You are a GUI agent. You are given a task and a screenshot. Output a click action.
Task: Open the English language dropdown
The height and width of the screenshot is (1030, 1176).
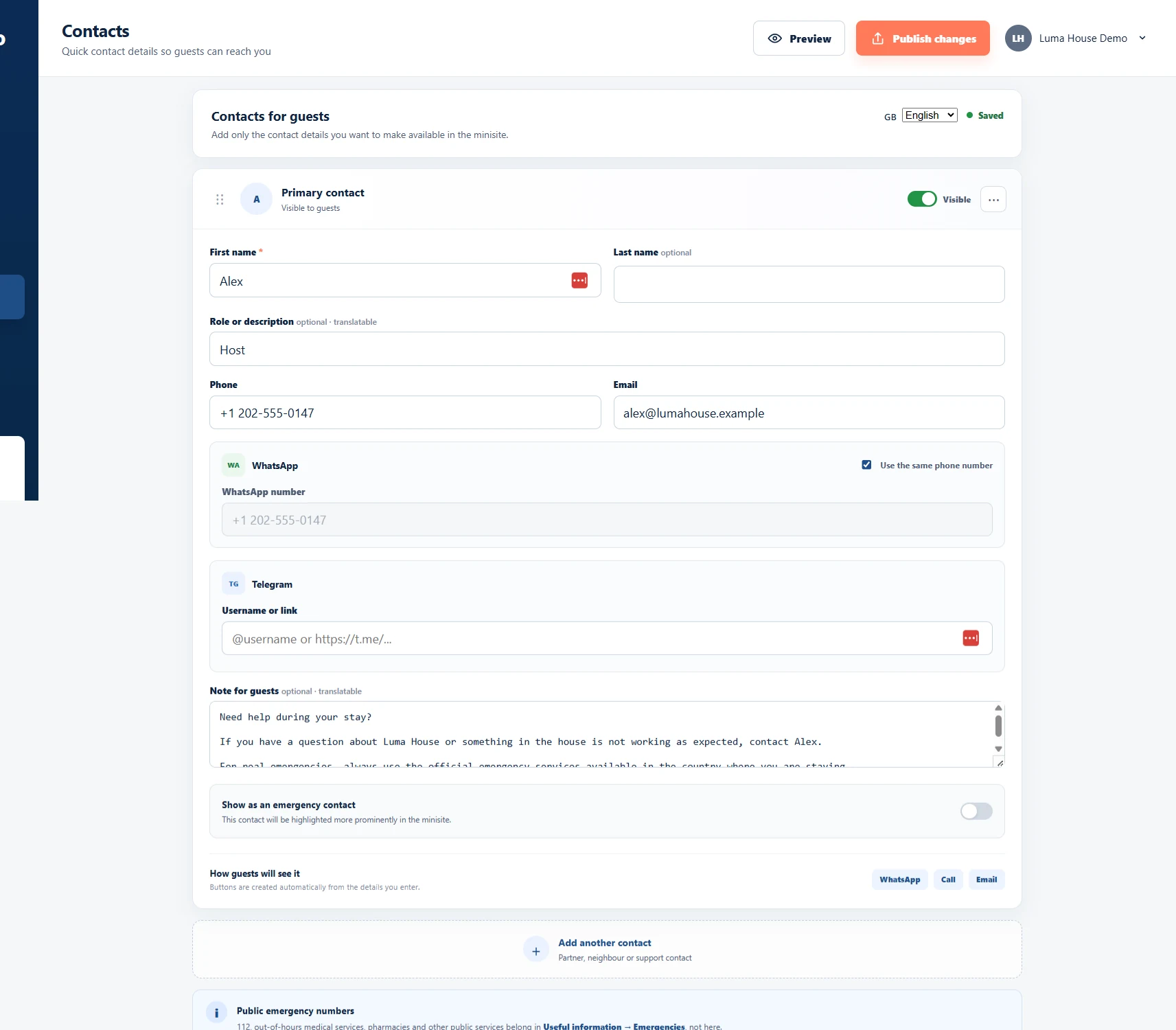click(x=930, y=115)
